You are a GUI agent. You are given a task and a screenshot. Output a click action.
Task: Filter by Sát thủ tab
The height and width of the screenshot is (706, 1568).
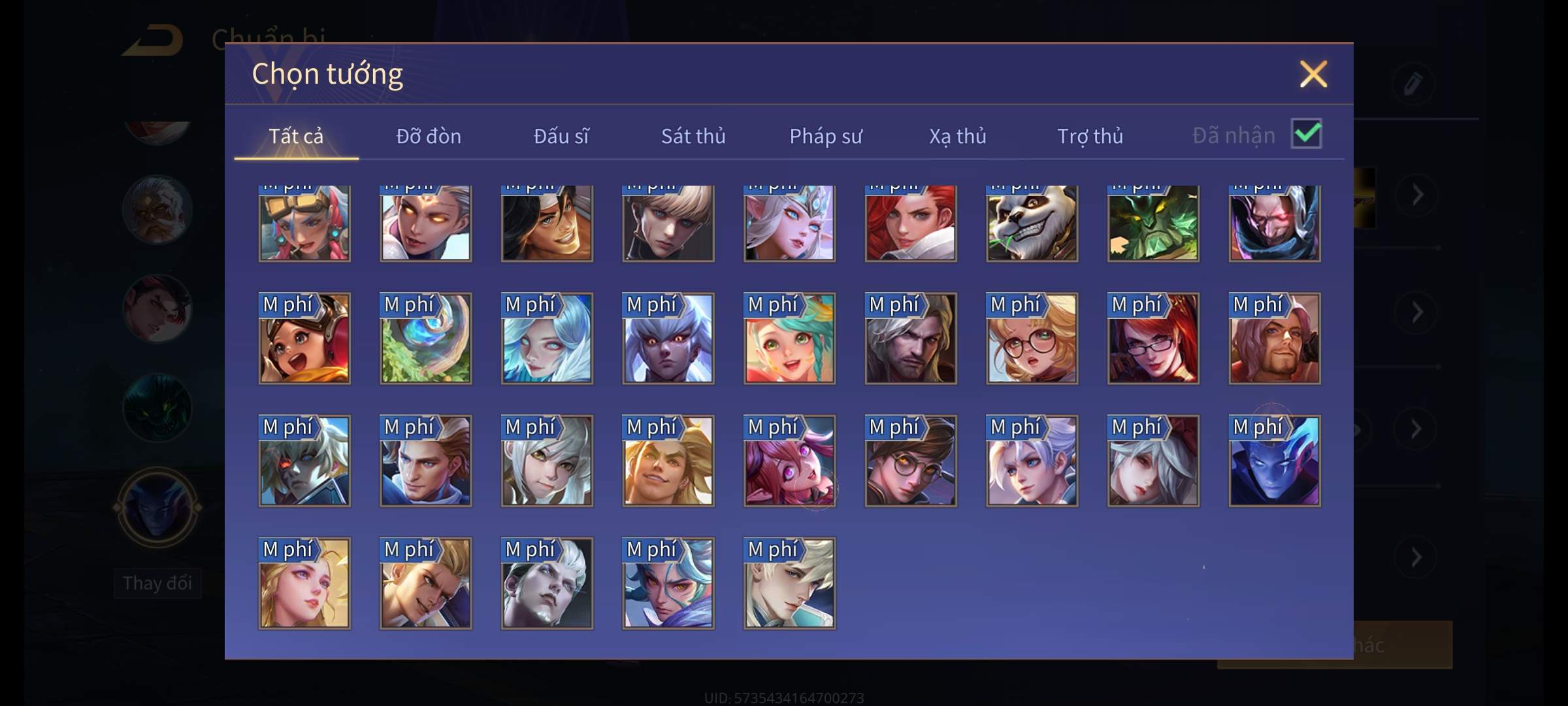693,136
